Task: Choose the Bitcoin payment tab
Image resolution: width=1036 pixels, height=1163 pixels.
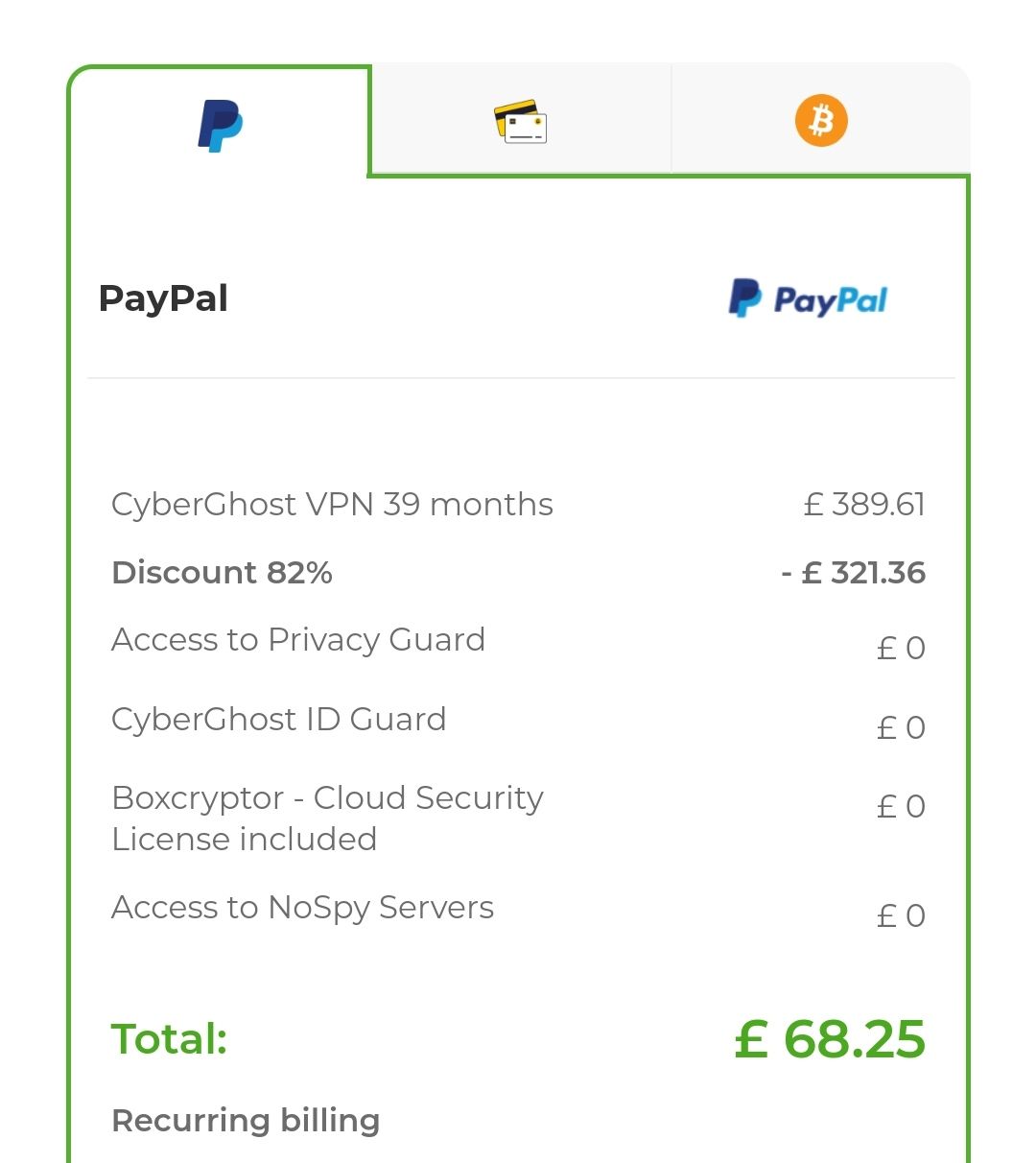Action: pyautogui.click(x=821, y=122)
